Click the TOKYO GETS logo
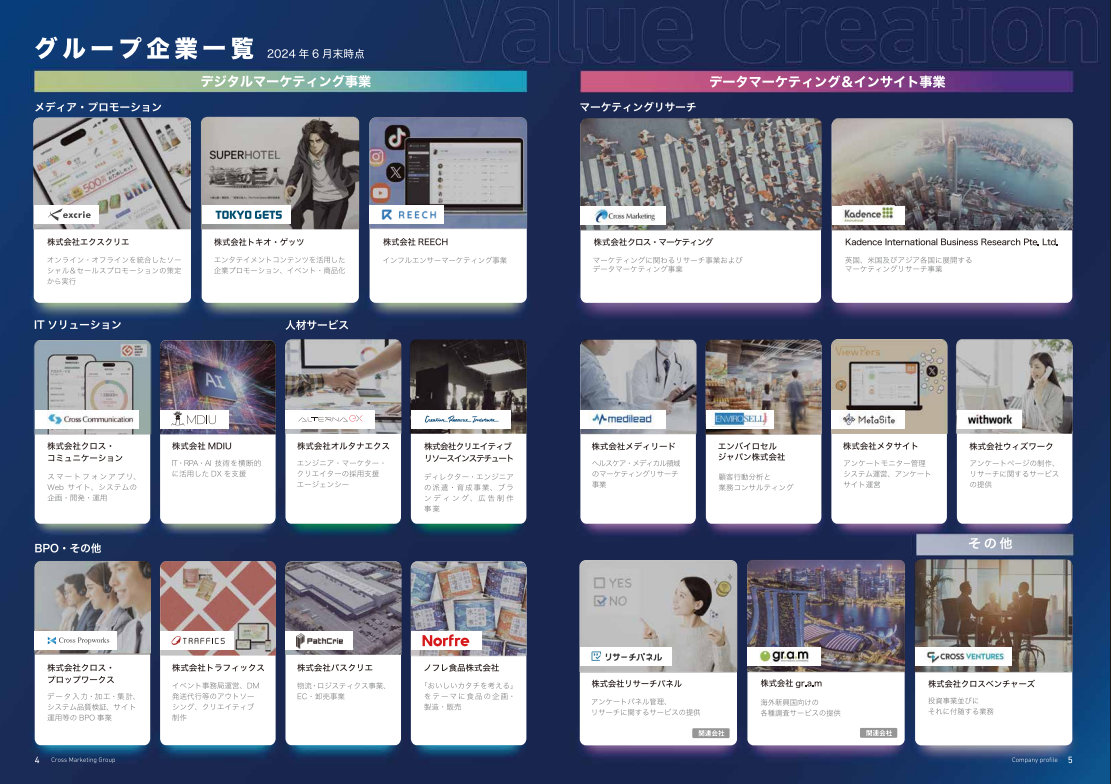1111x784 pixels. tap(249, 214)
